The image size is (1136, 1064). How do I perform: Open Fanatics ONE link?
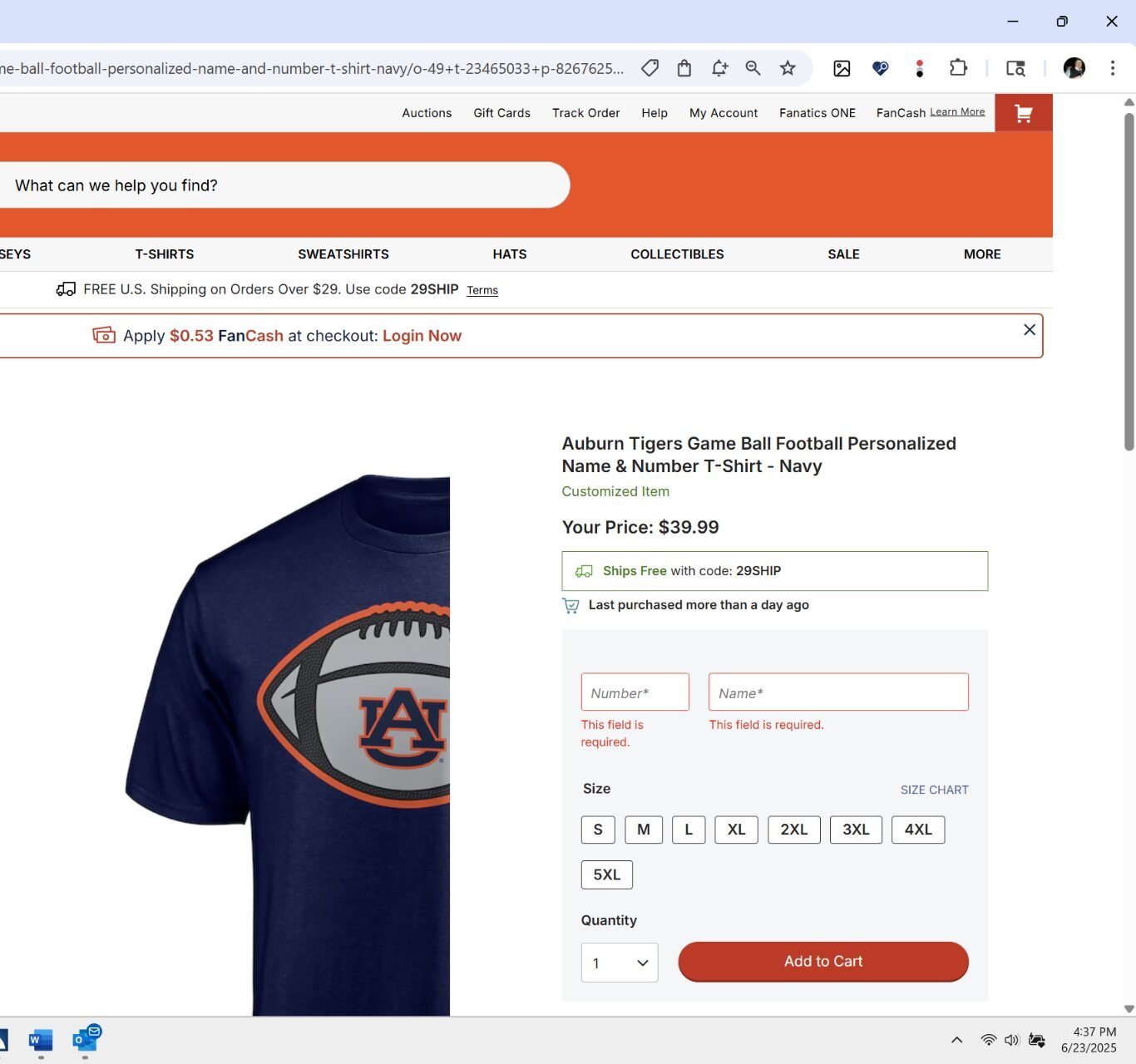coord(817,113)
